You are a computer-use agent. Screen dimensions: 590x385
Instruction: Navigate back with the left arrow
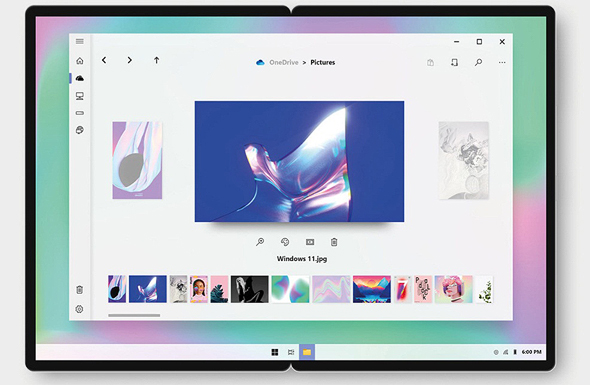pos(104,60)
